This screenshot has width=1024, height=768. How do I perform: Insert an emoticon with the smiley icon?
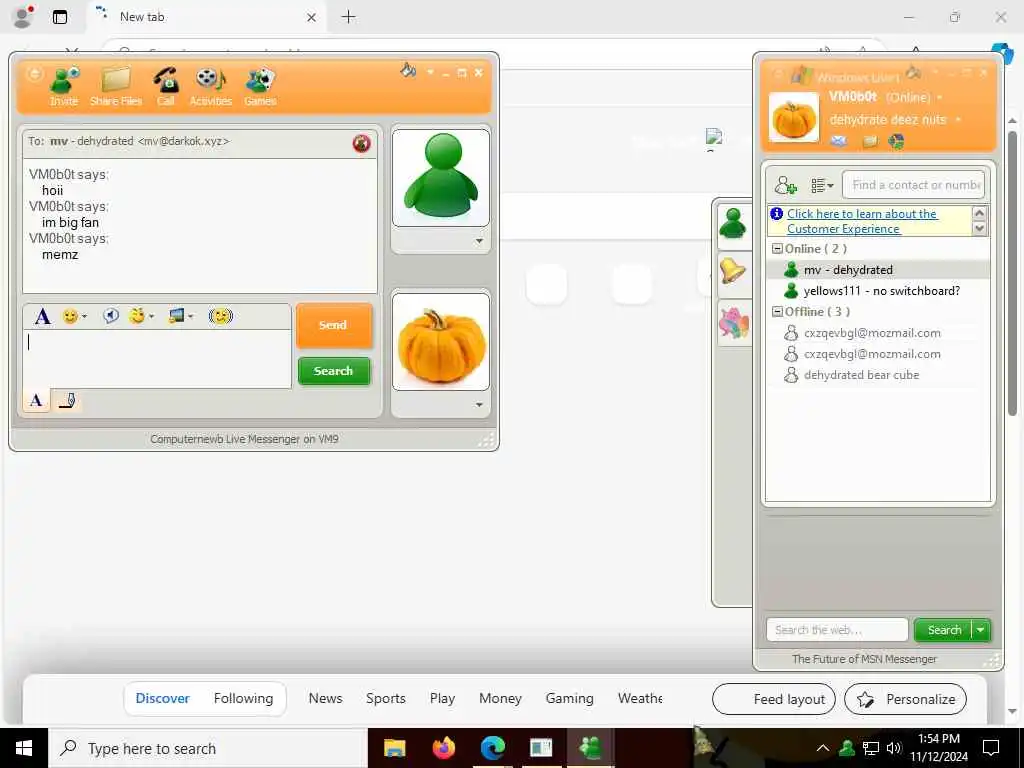pos(70,316)
